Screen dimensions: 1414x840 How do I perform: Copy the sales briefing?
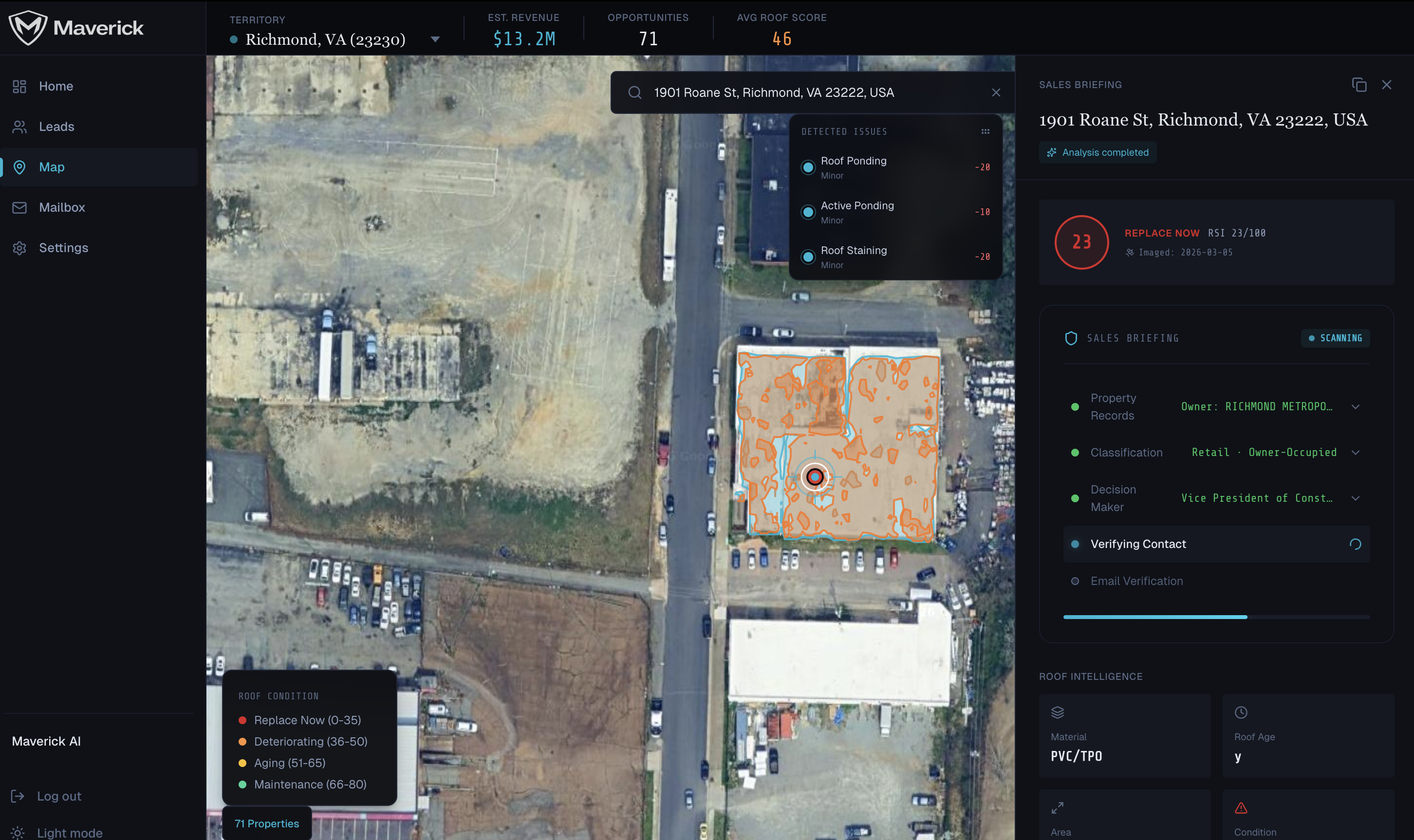(x=1358, y=84)
